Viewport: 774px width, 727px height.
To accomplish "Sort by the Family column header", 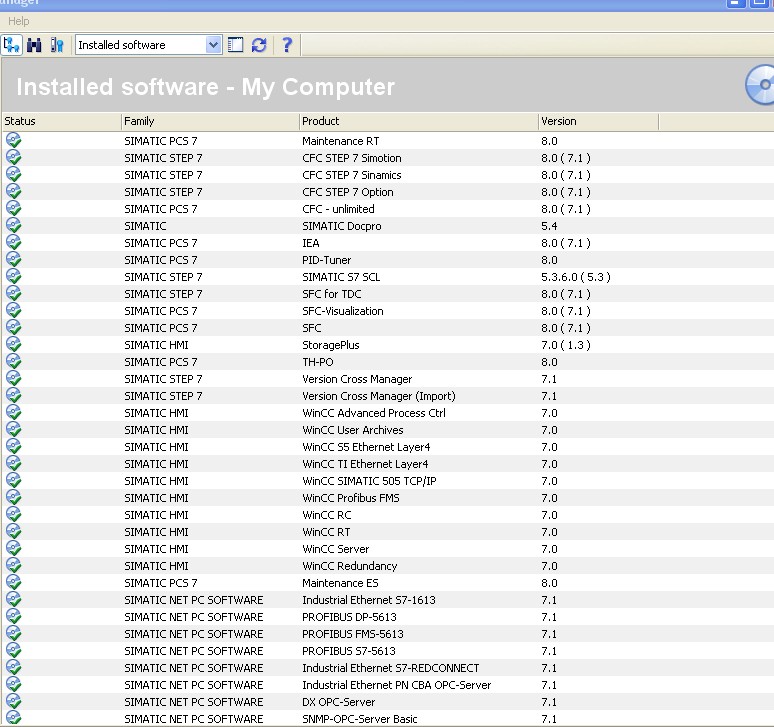I will 210,121.
